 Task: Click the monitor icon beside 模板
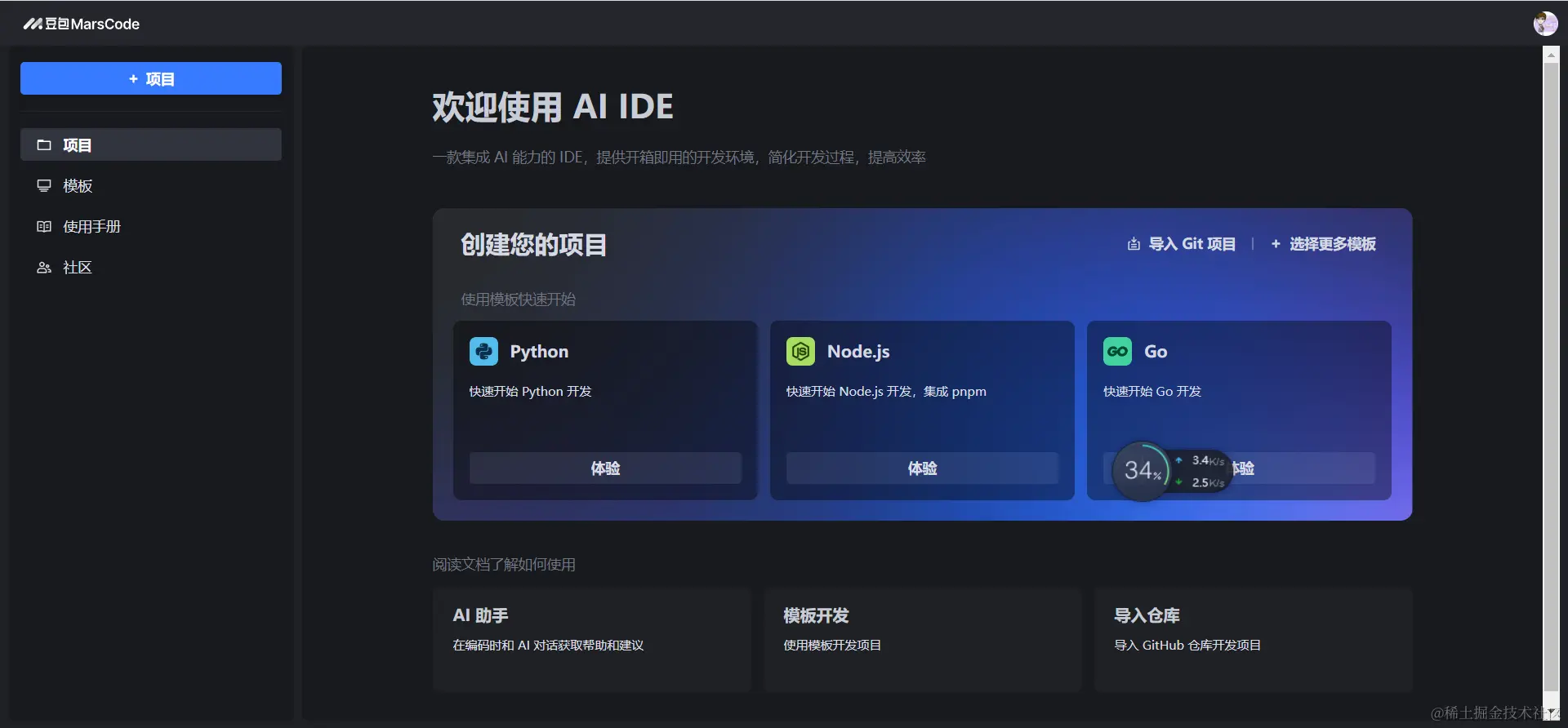pos(44,186)
